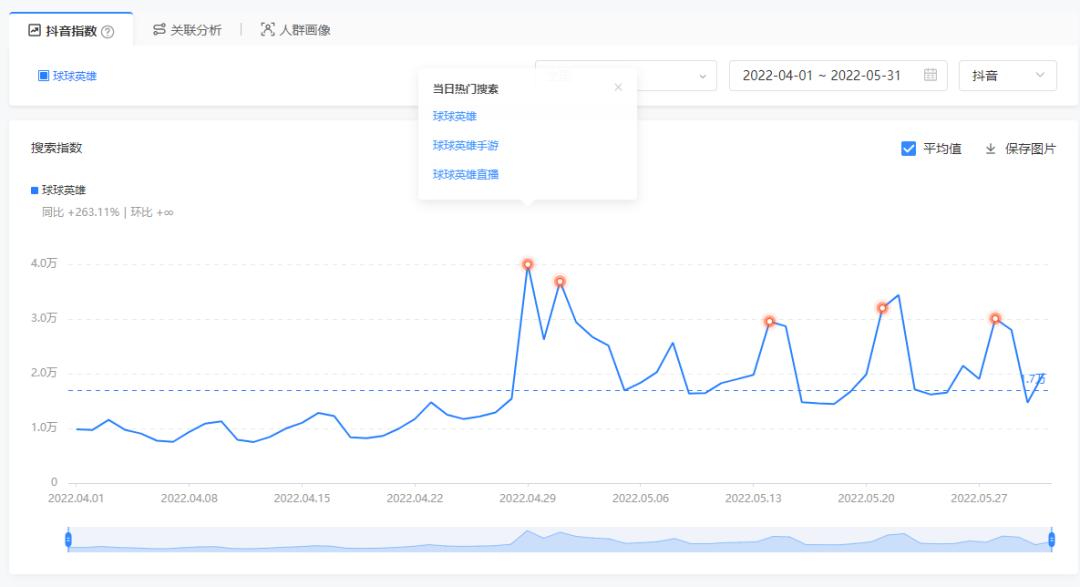
Task: Click the 同比 +263.11% statistic text
Action: pos(81,212)
